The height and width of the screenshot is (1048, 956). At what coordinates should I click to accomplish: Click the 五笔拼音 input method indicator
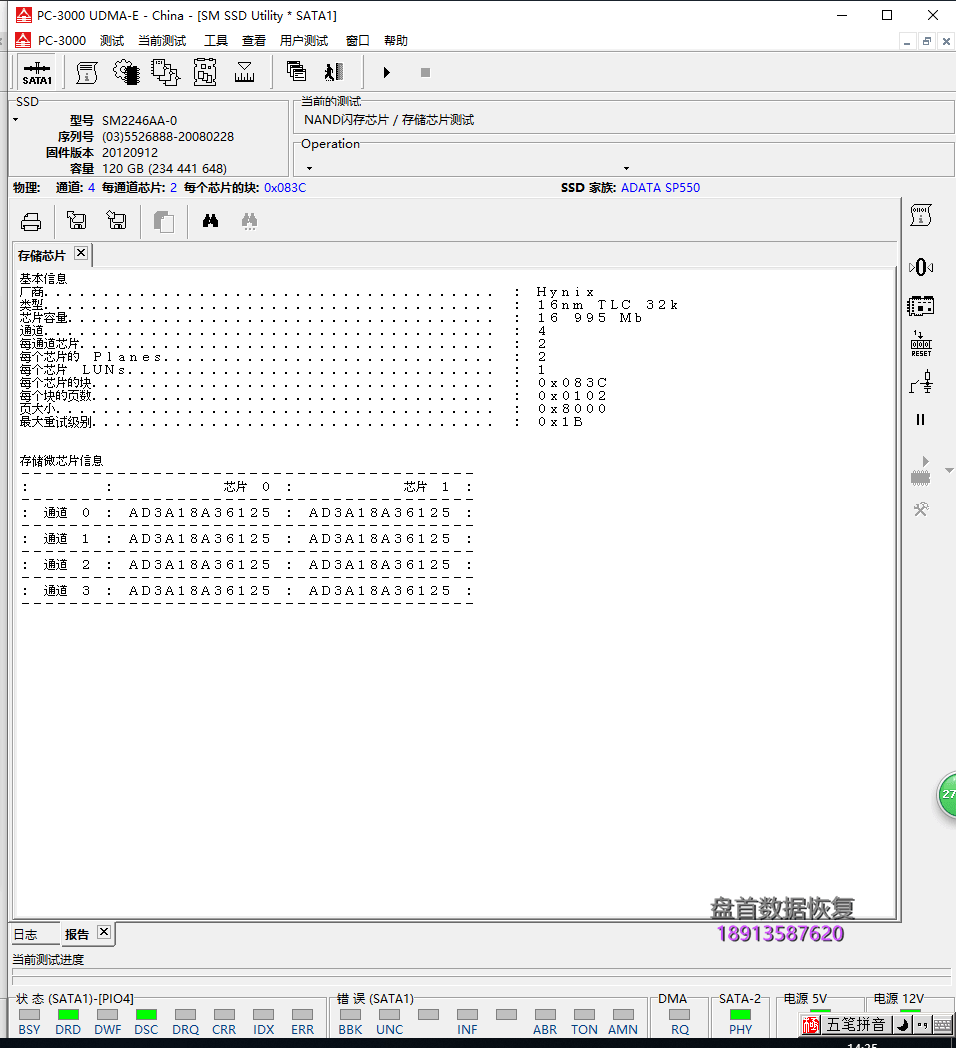click(856, 1024)
